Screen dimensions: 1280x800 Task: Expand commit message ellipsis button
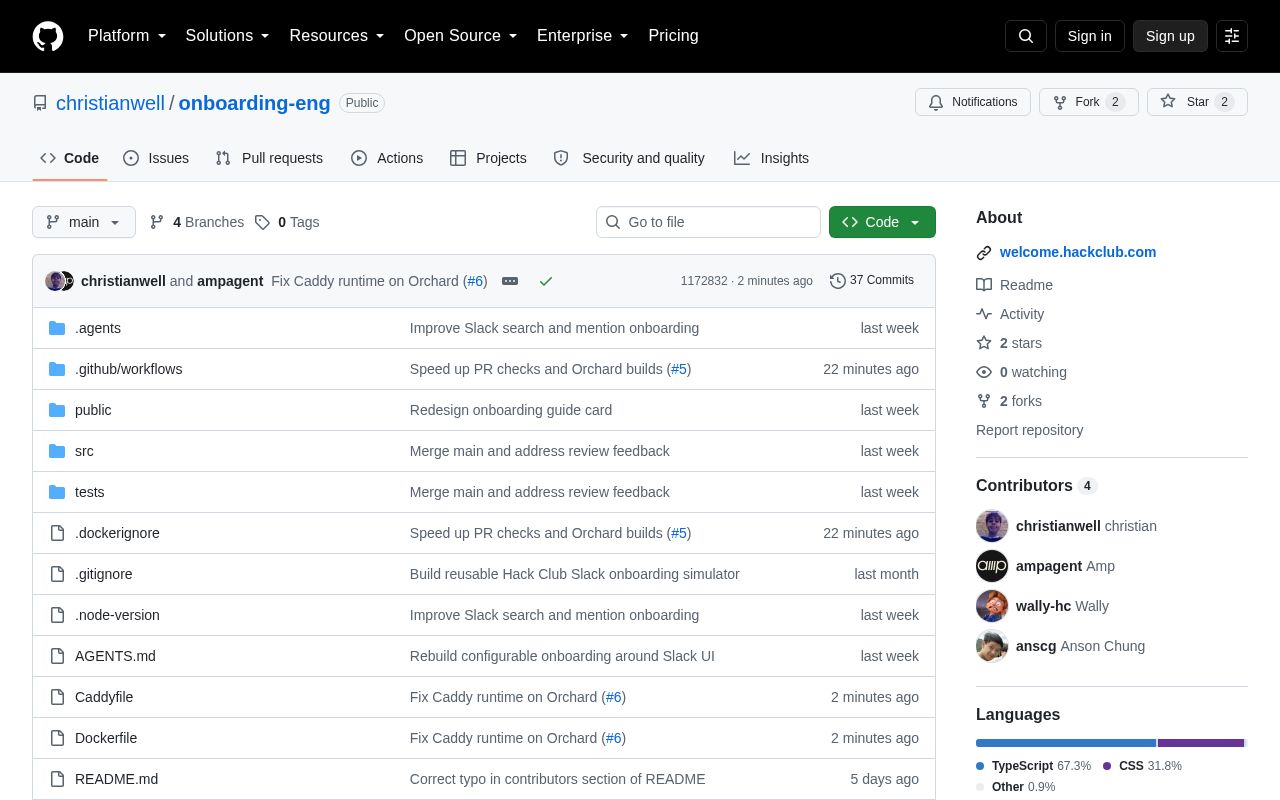(x=510, y=281)
